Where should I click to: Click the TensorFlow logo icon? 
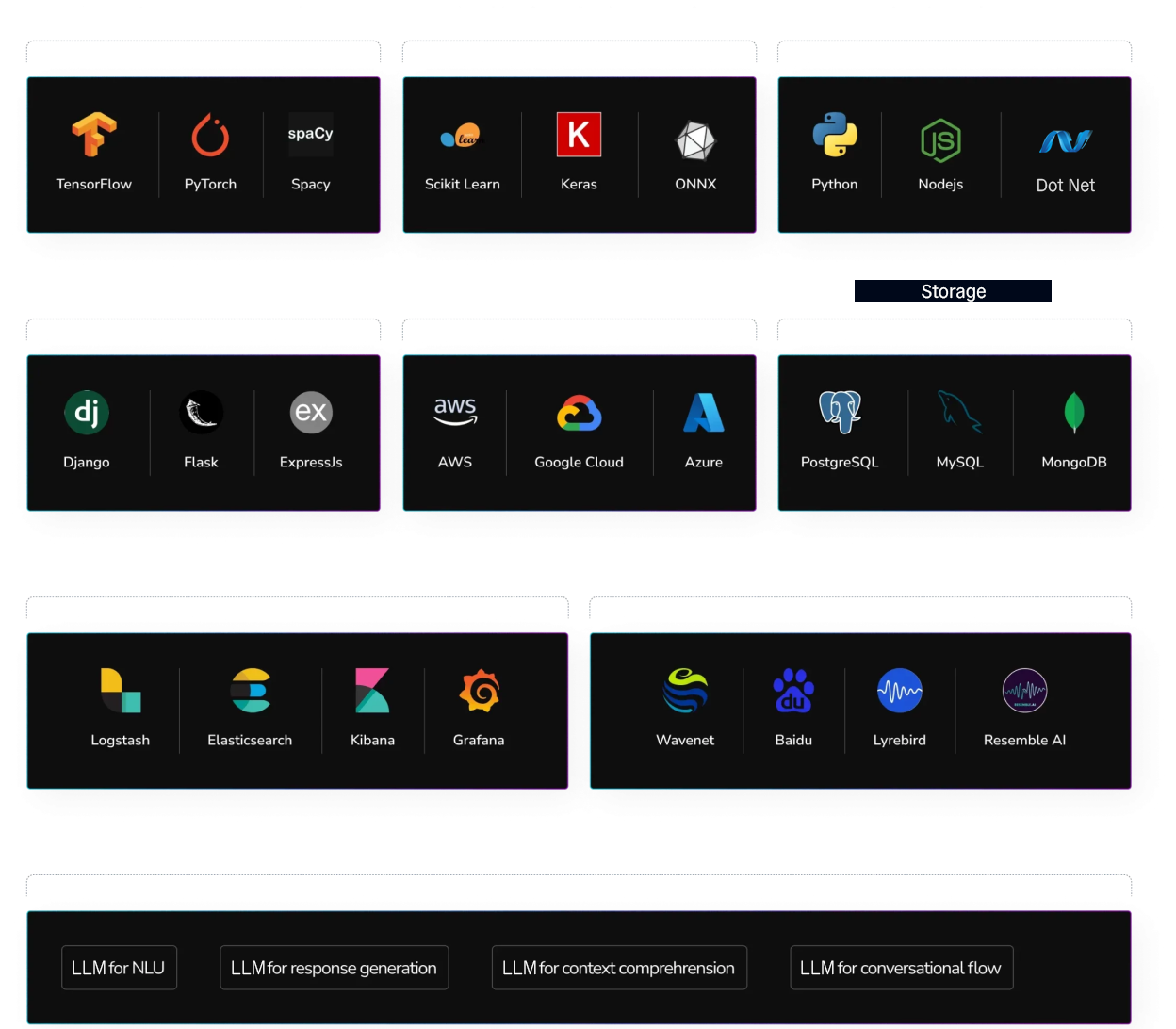point(93,135)
